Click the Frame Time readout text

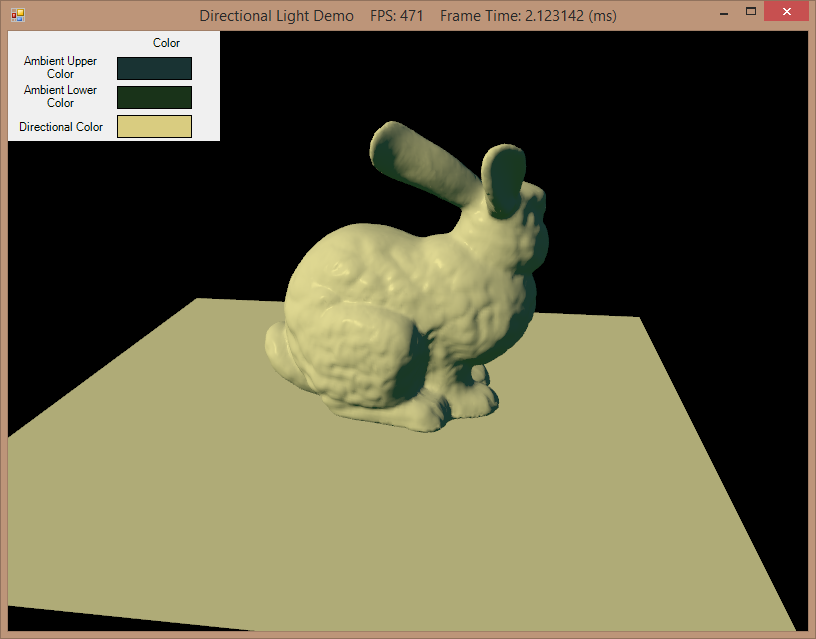(x=528, y=16)
